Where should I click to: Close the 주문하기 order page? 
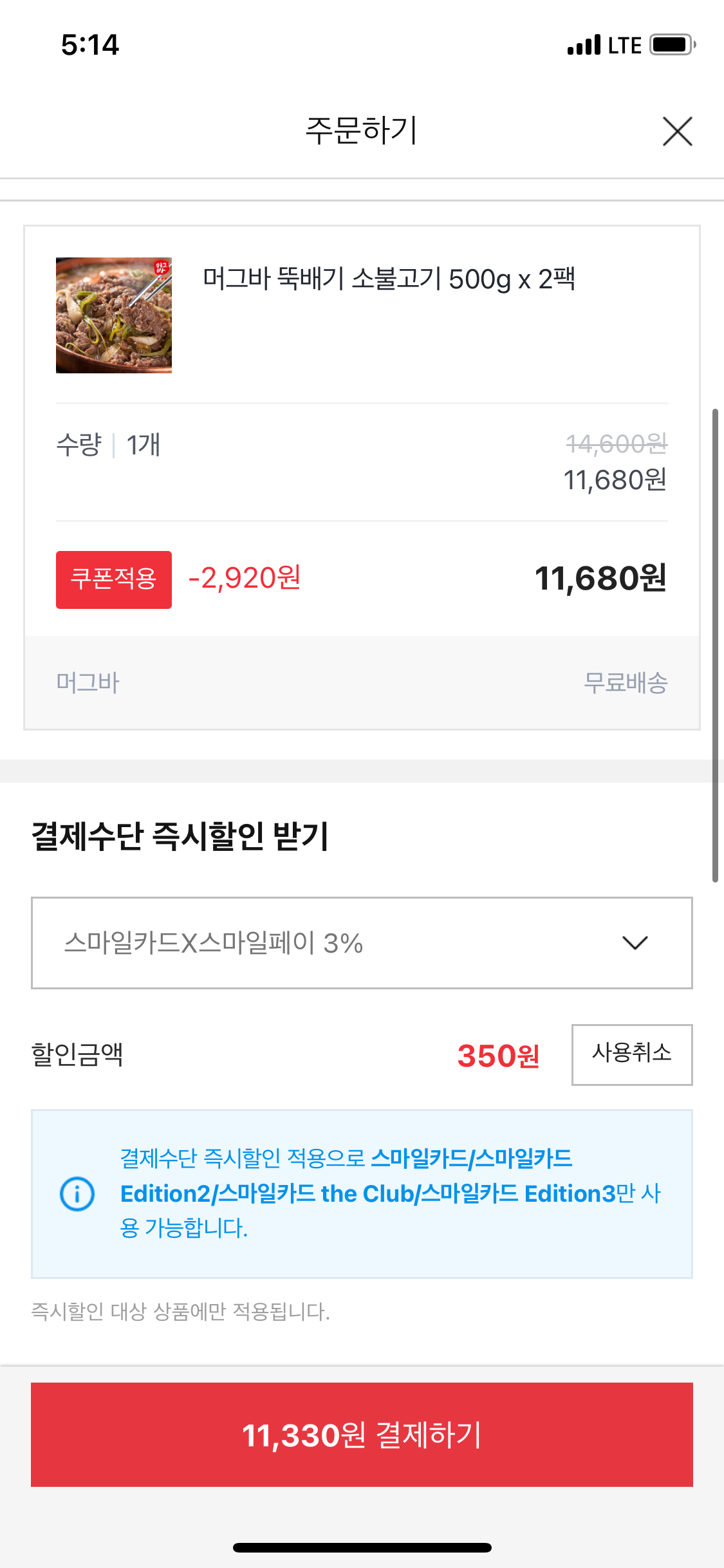pos(677,131)
